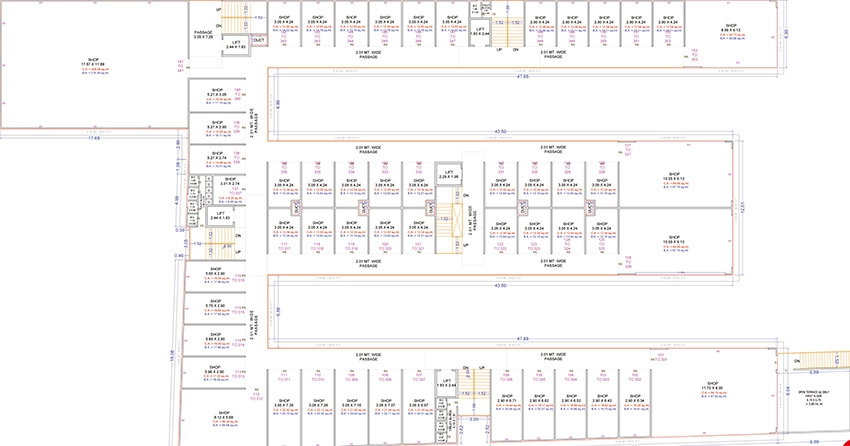Select the 153 TO 353 unit number
Image resolution: width=850 pixels, height=446 pixels.
(x=695, y=54)
